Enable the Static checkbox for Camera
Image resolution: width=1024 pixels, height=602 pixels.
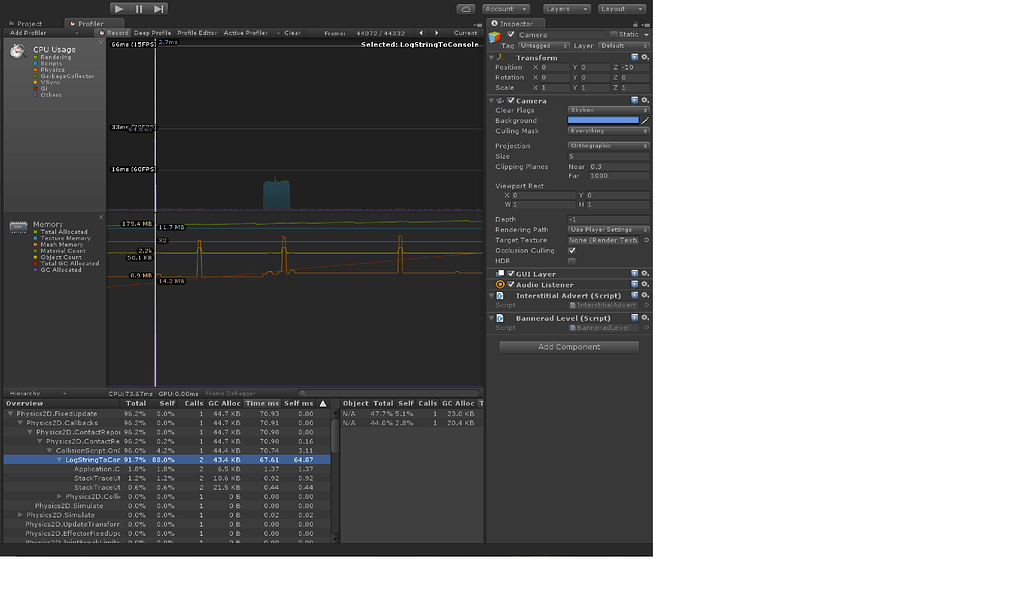613,34
